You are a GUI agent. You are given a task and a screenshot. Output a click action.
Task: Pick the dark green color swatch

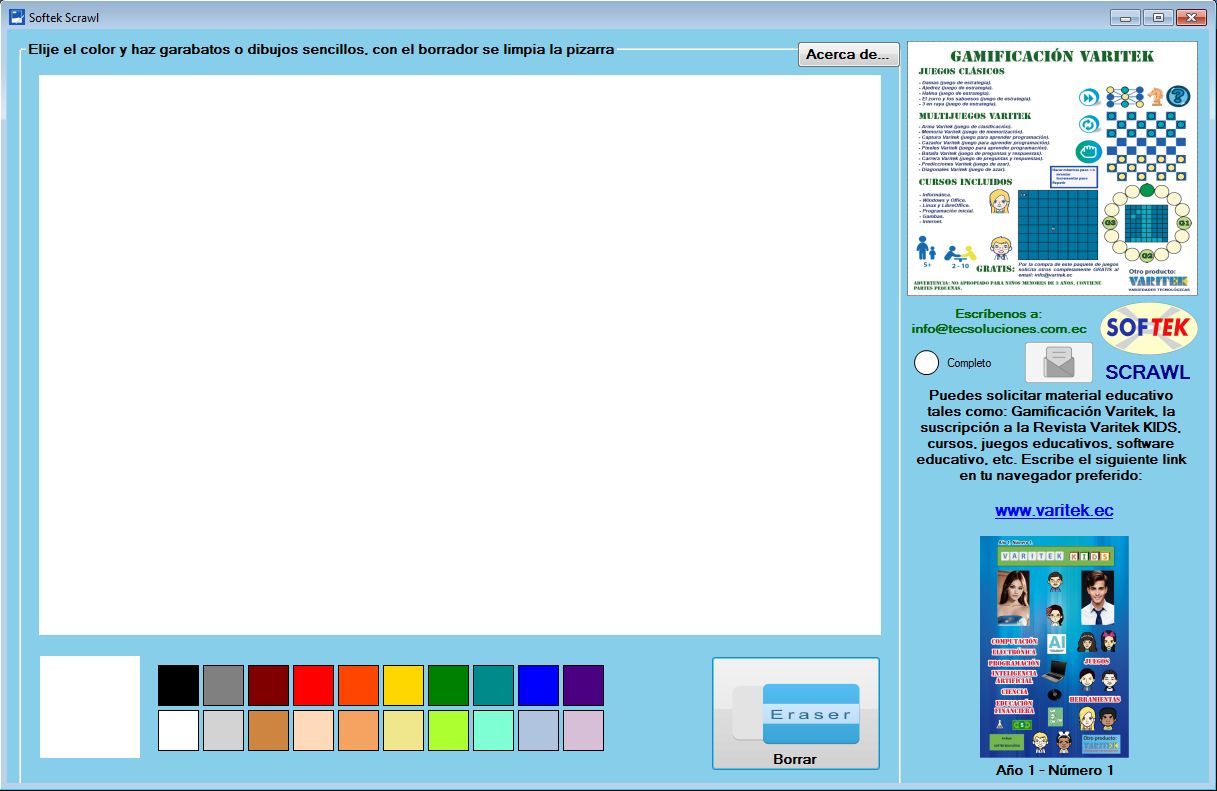click(x=448, y=685)
